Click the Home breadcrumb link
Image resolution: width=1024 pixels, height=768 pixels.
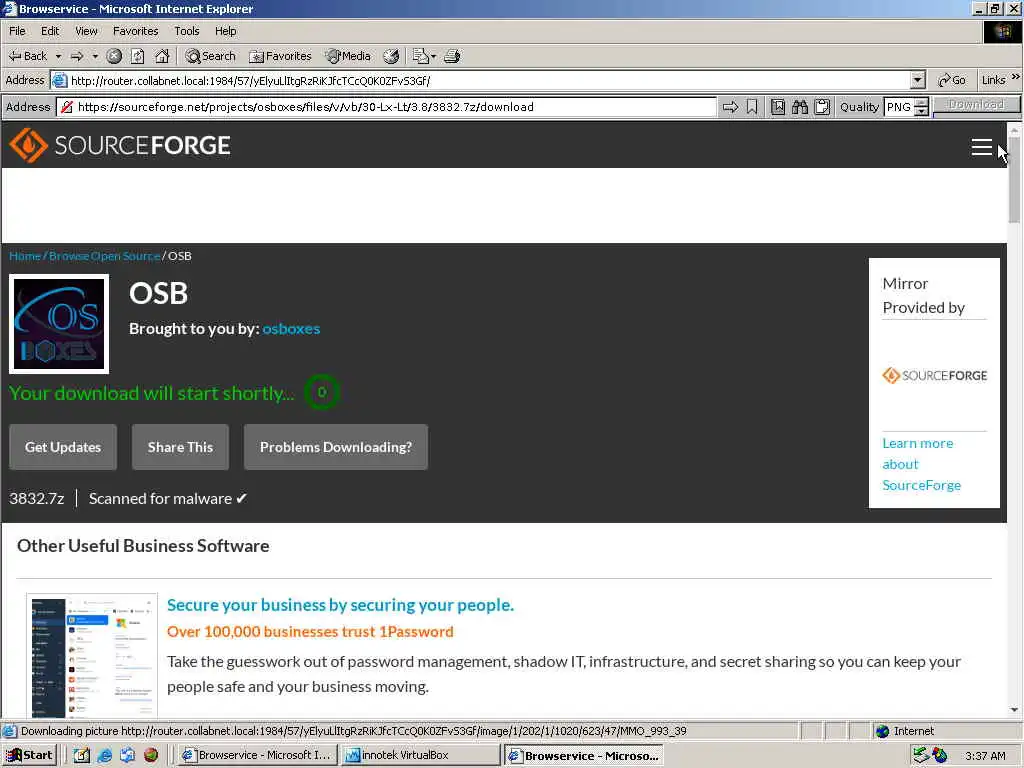coord(25,256)
